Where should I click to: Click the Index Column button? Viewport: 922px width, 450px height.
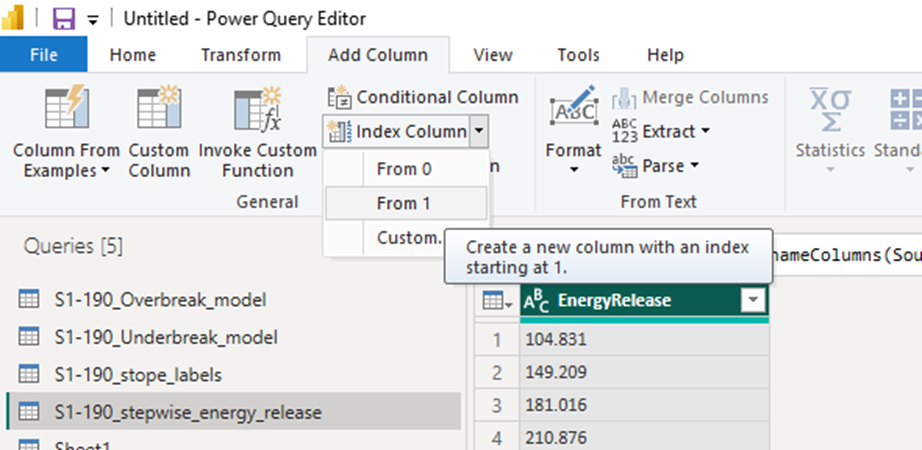point(397,131)
